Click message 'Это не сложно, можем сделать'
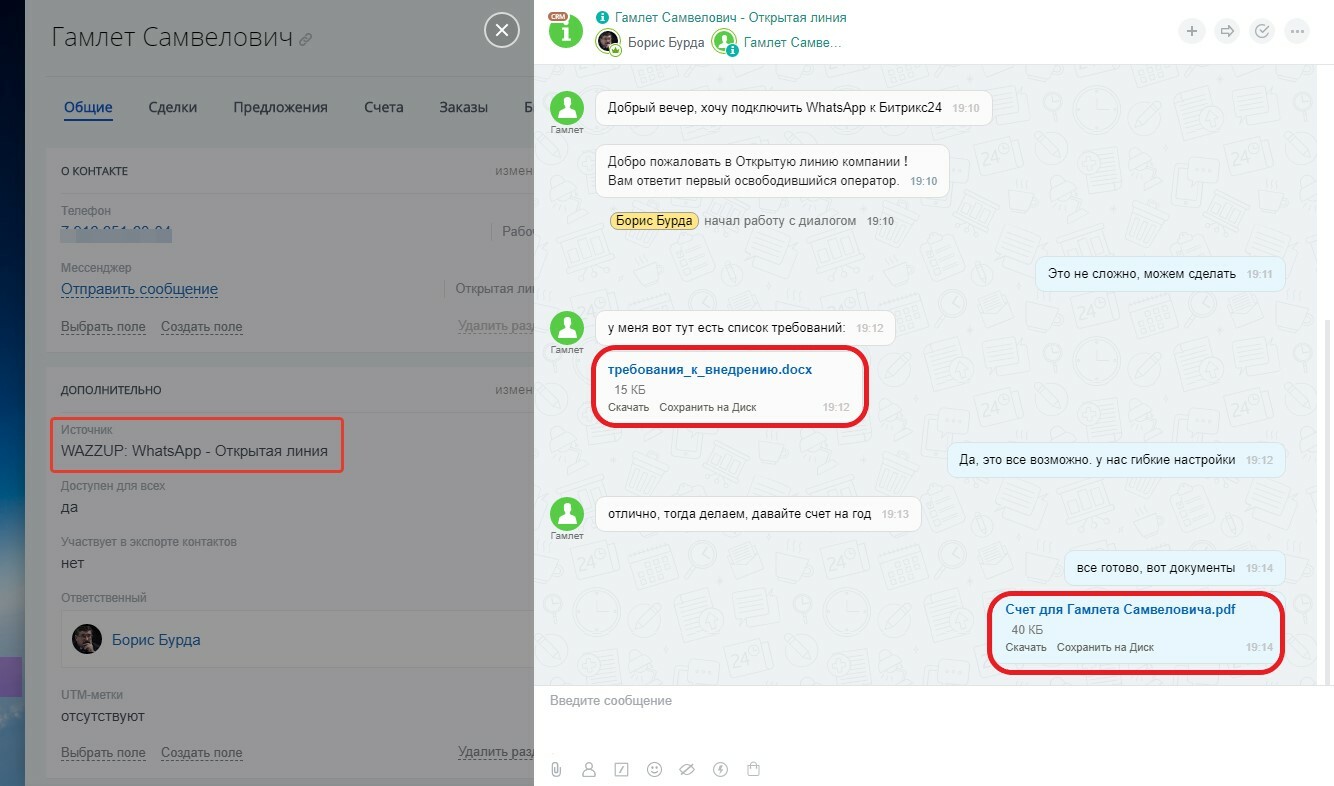 1160,273
